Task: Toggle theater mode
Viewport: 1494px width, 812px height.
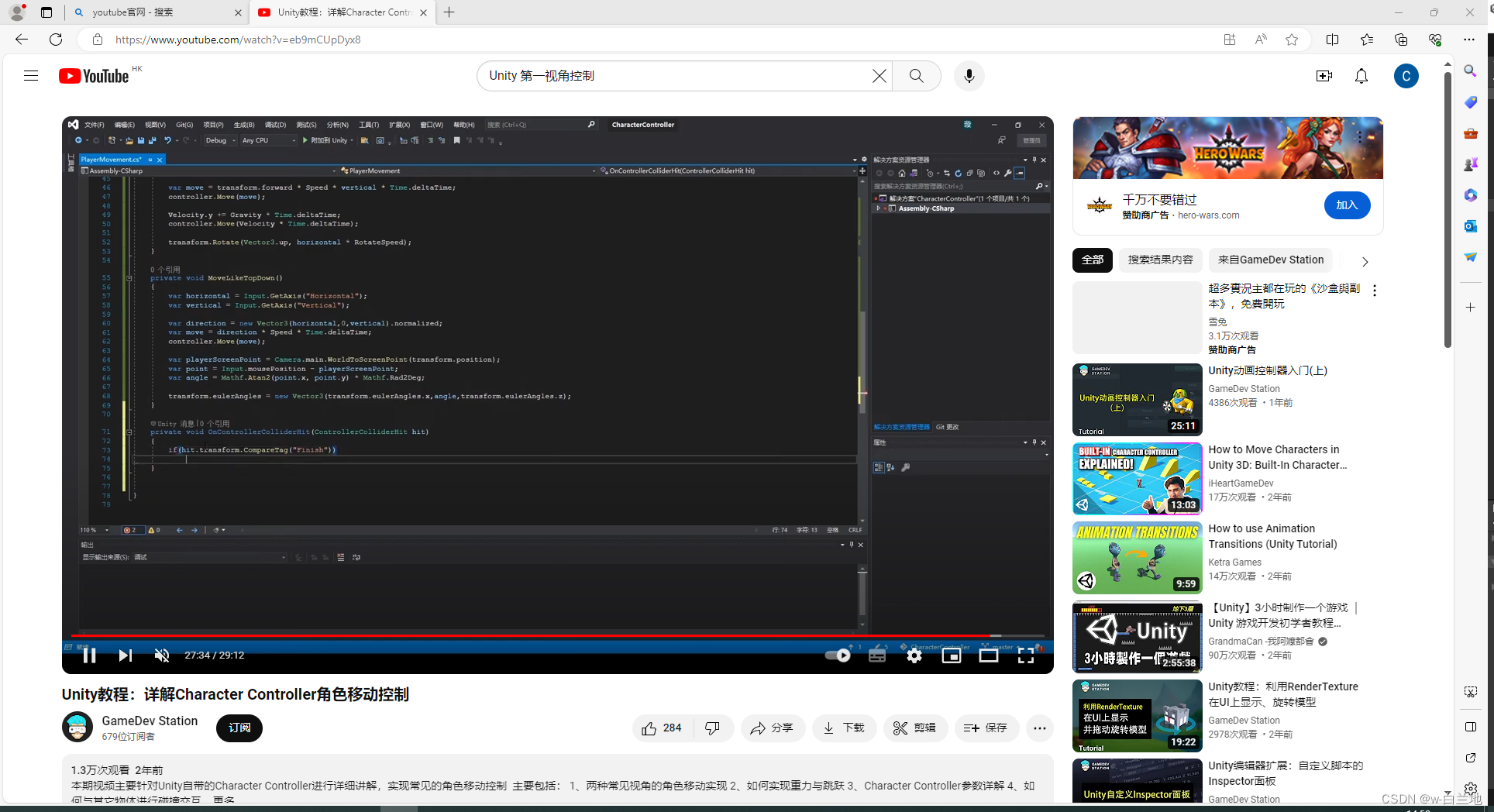Action: (x=989, y=655)
